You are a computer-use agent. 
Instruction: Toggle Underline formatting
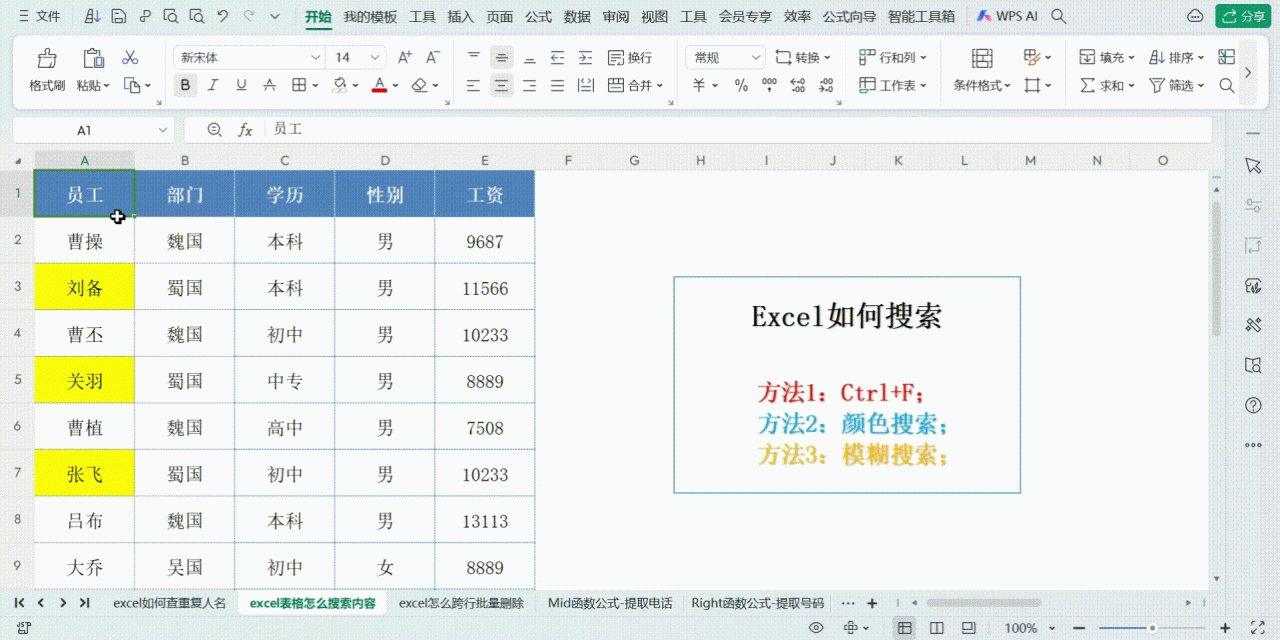(x=241, y=86)
